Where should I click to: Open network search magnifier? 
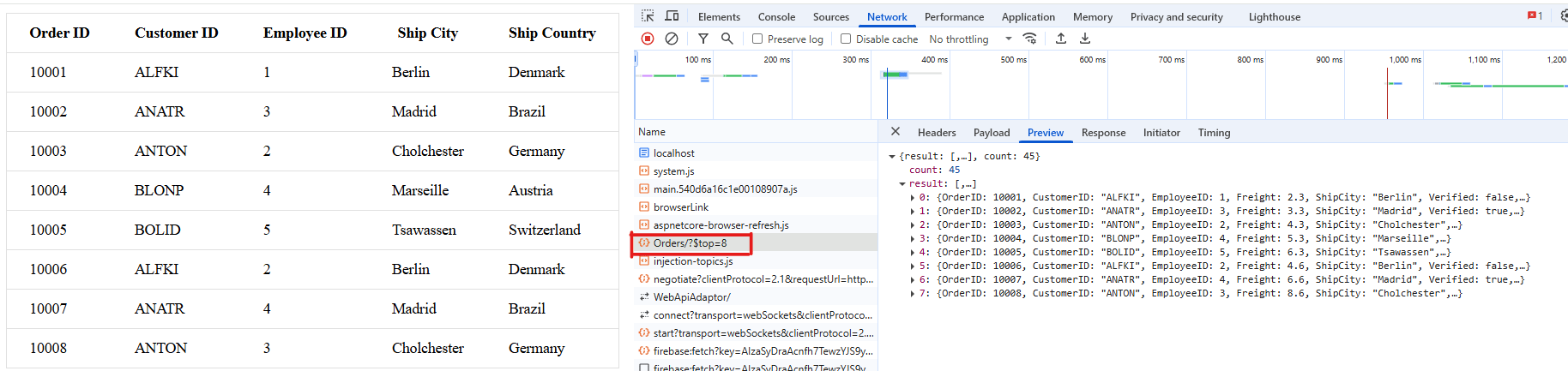pyautogui.click(x=727, y=39)
